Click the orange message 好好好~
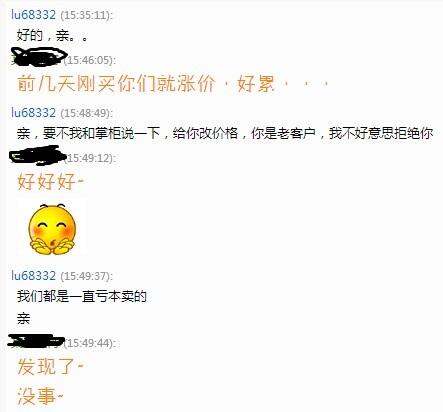The width and height of the screenshot is (443, 412). [x=50, y=182]
